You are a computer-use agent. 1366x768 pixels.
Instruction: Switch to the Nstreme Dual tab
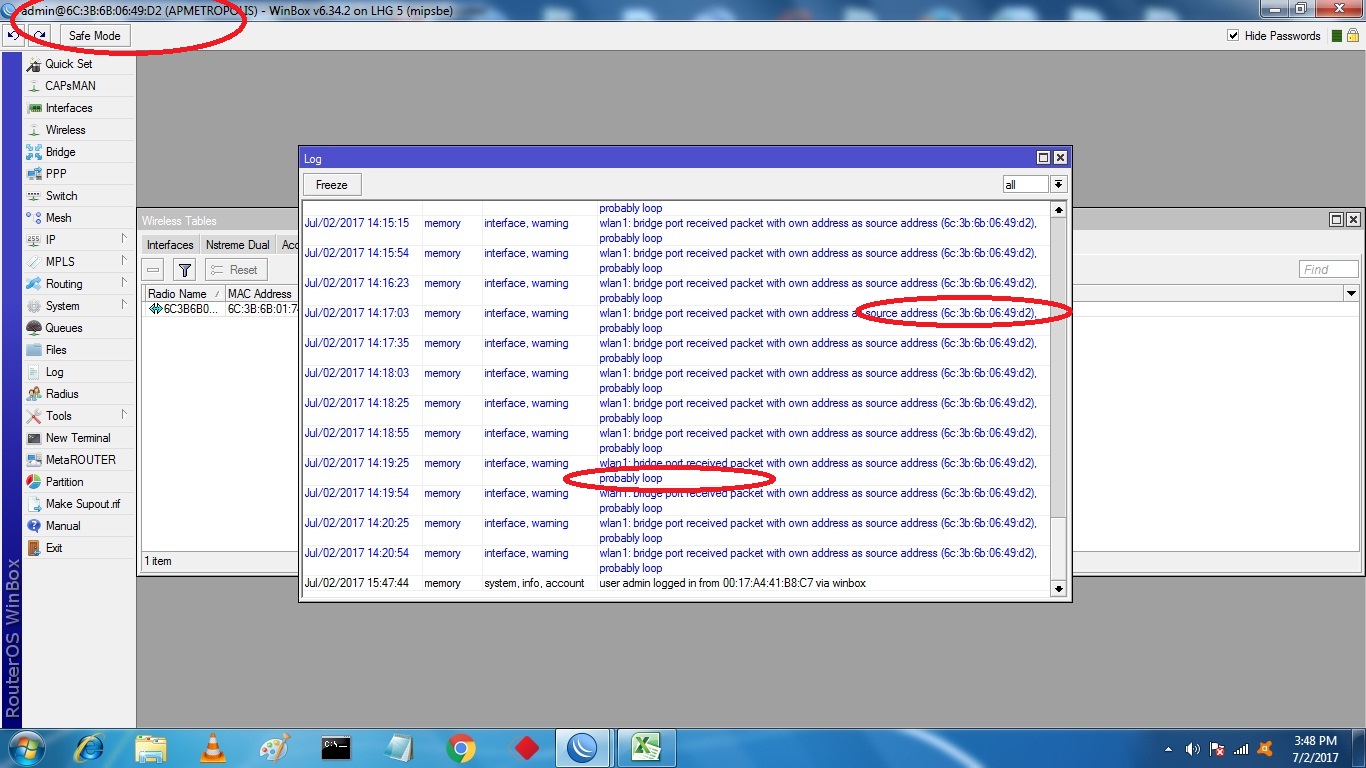pyautogui.click(x=236, y=244)
